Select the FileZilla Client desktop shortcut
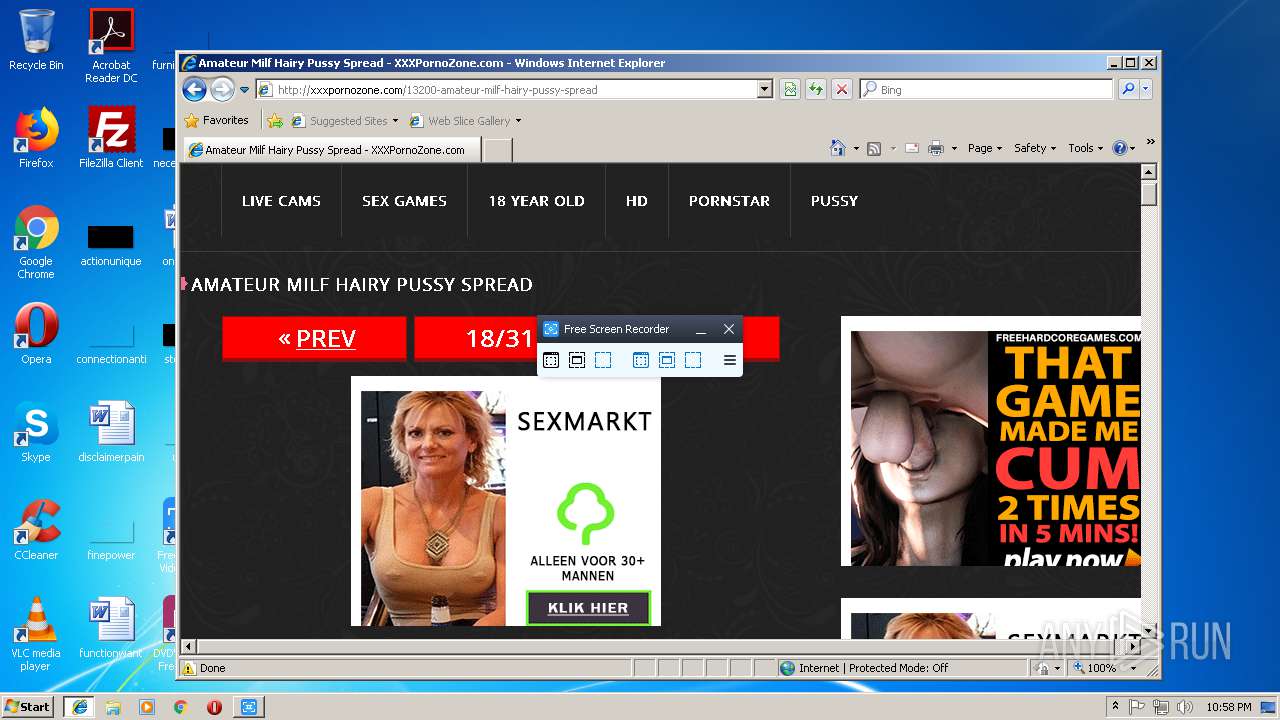Screen dimensions: 1280x720 111,138
